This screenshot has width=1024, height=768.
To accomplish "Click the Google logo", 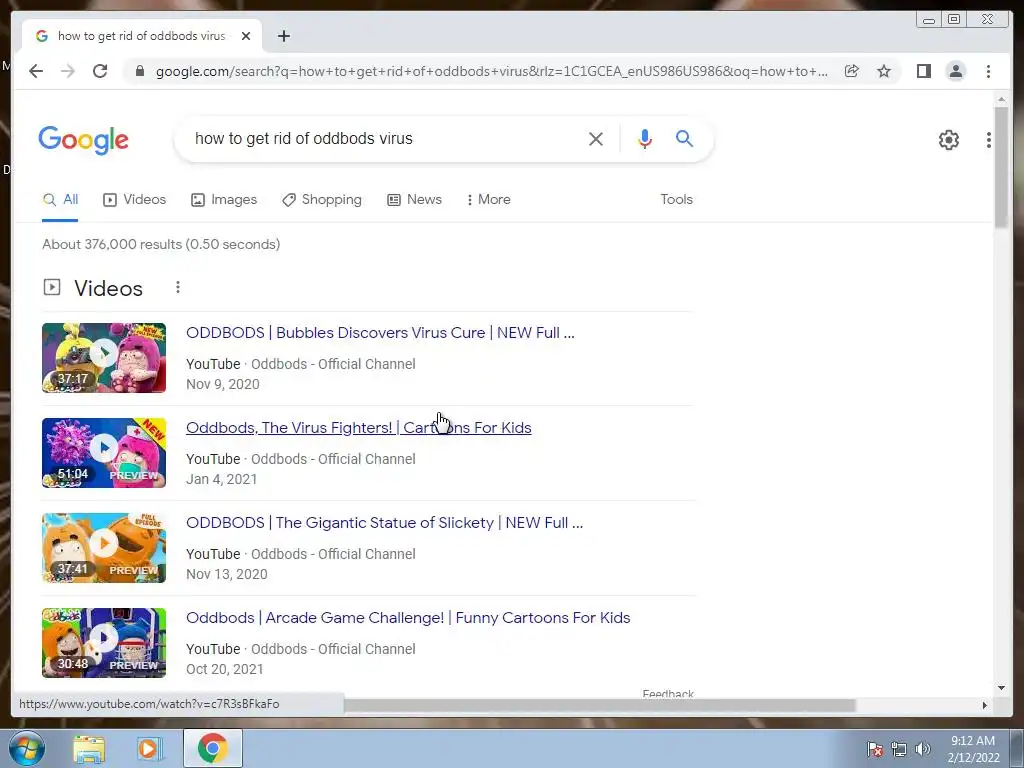I will 84,140.
